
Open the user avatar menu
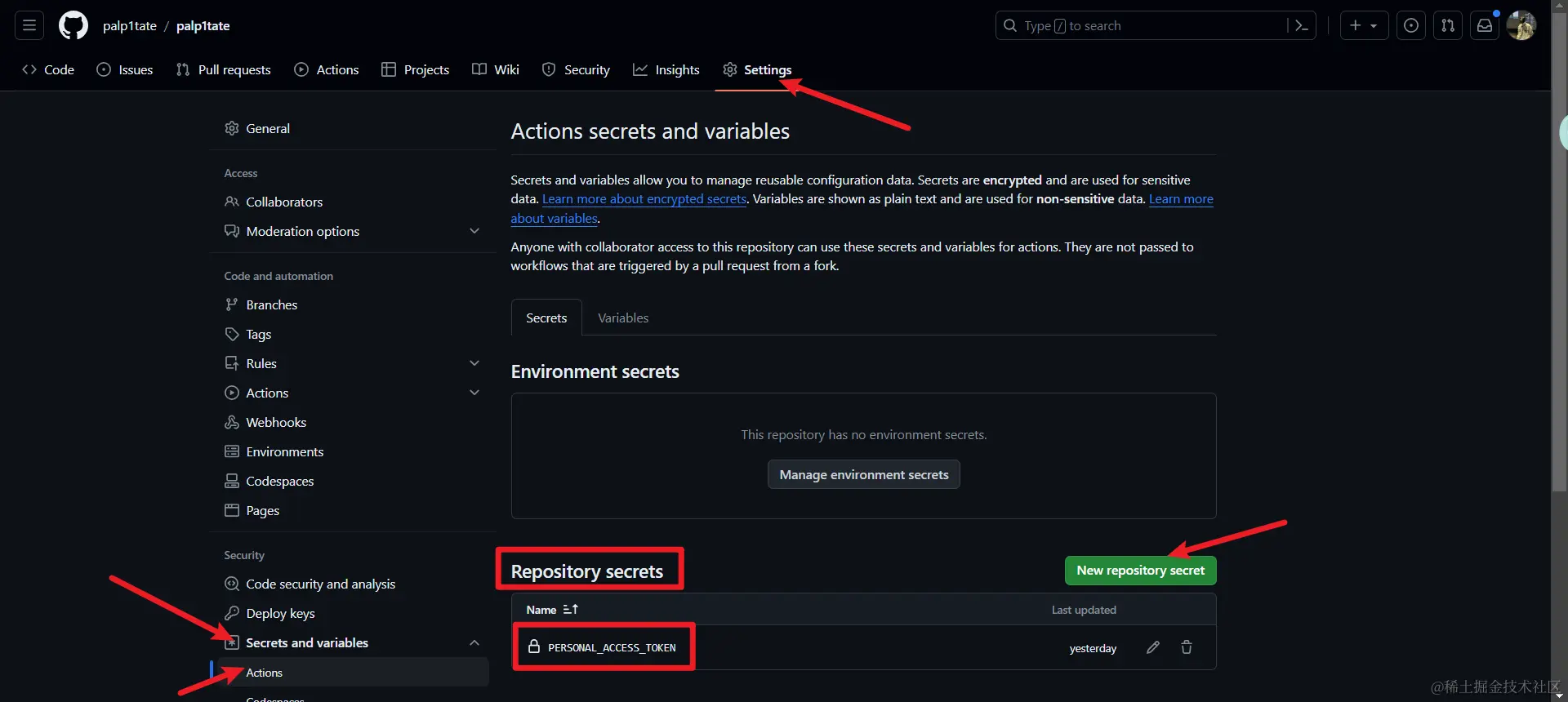1521,25
